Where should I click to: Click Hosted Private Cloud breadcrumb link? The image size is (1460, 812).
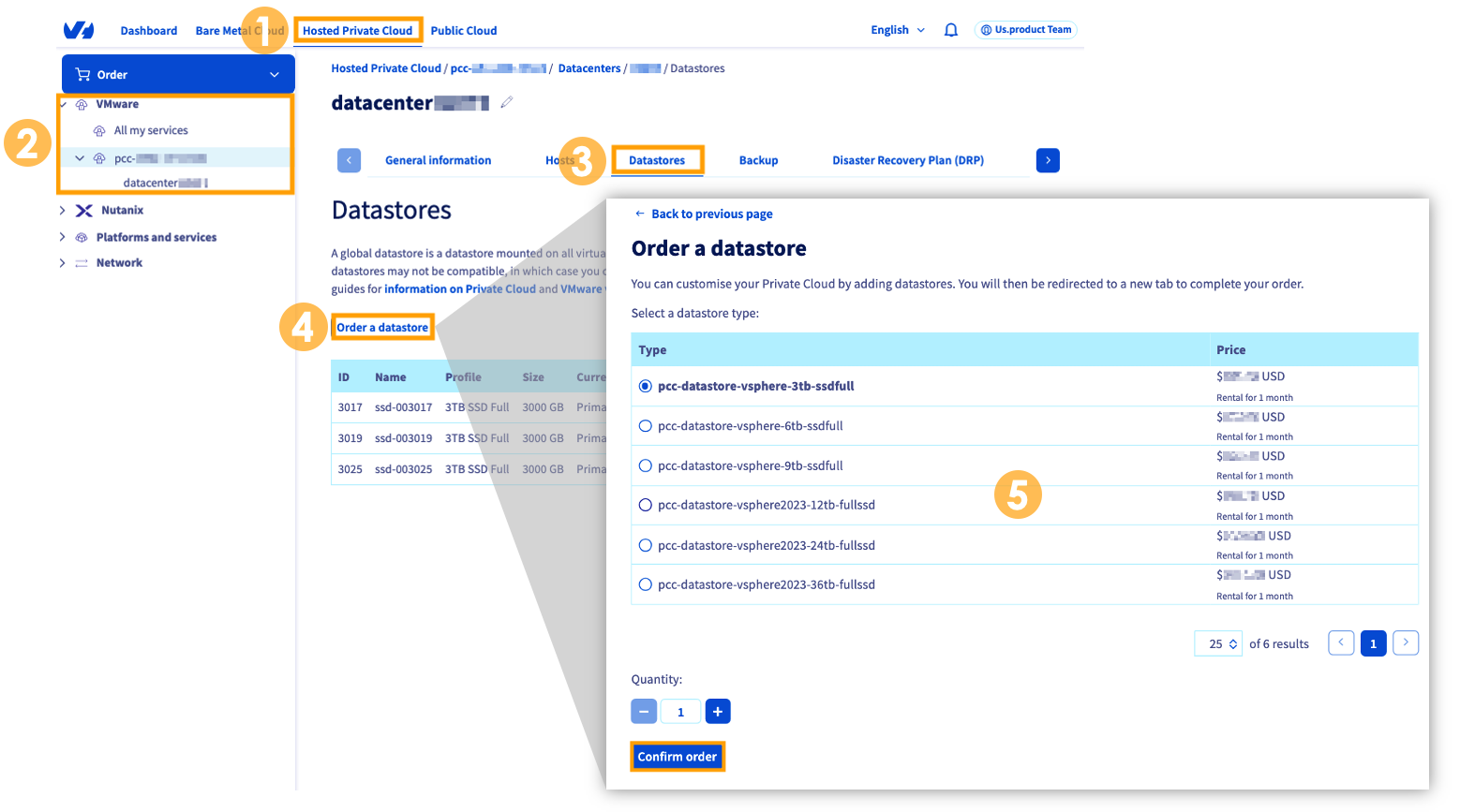[386, 68]
